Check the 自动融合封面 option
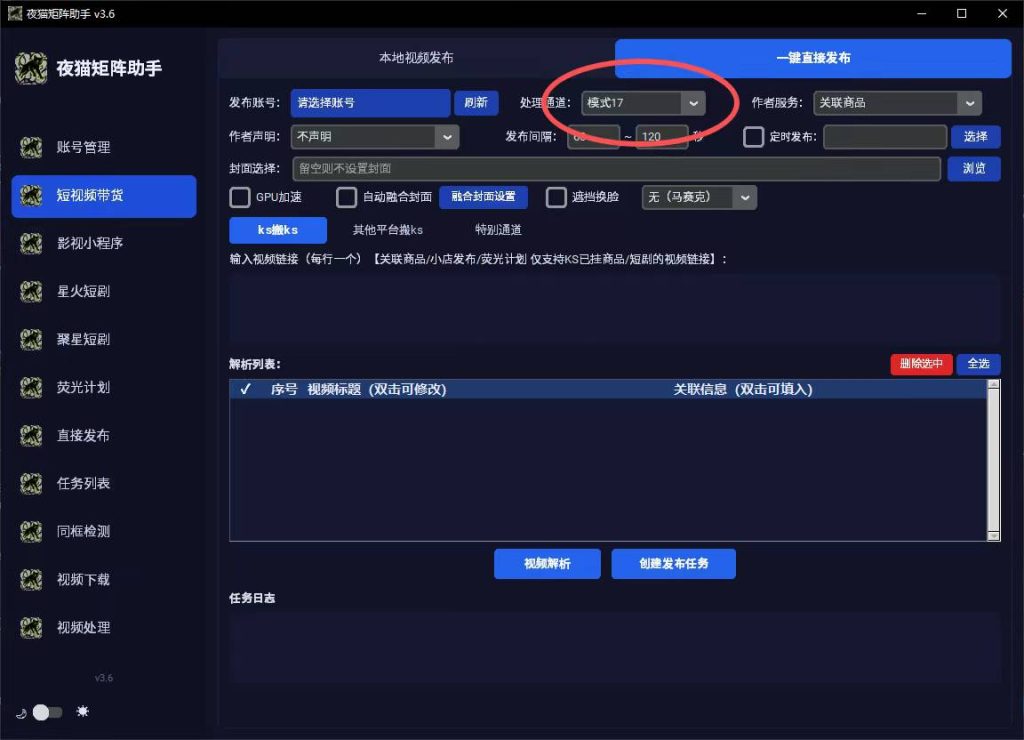The height and width of the screenshot is (740, 1024). 346,197
